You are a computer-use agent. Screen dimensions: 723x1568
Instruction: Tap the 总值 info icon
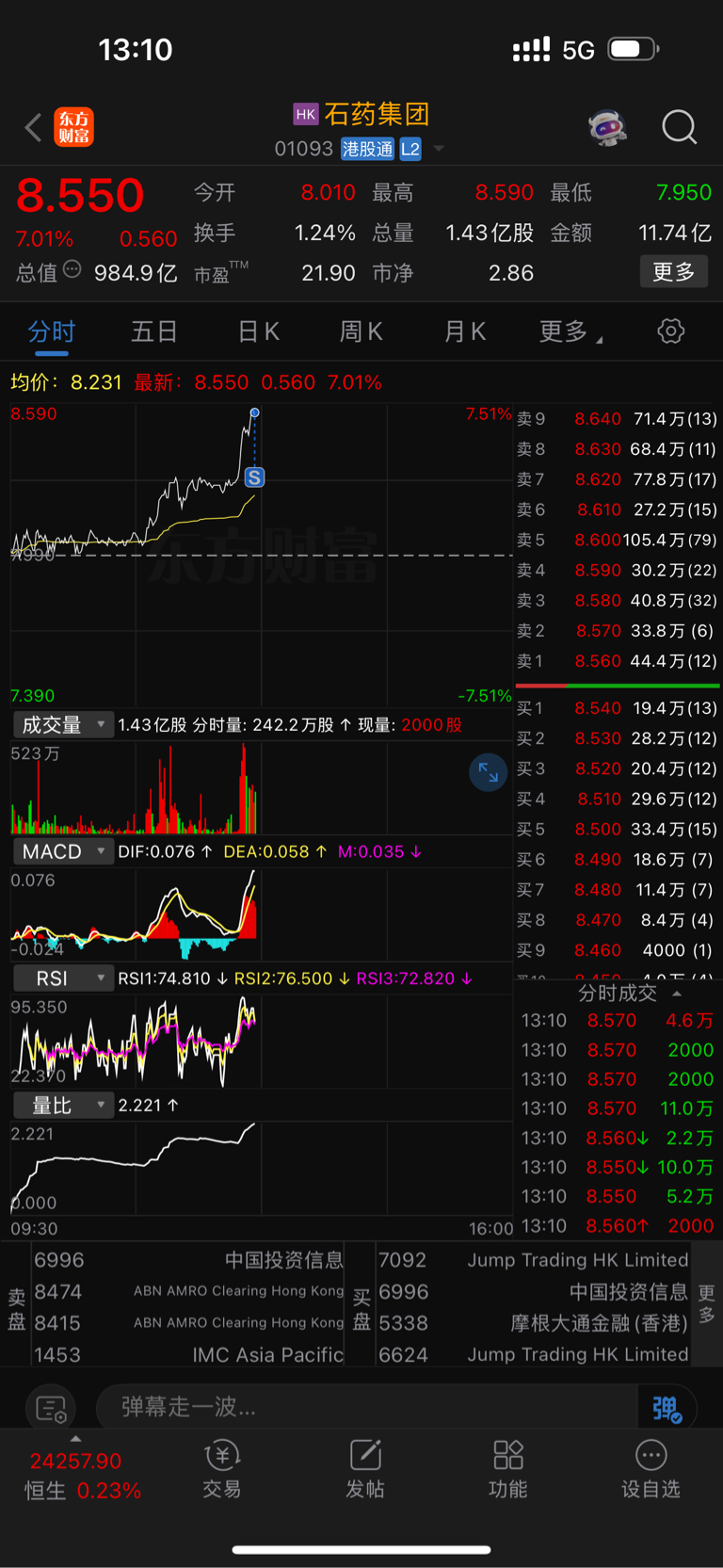(72, 270)
